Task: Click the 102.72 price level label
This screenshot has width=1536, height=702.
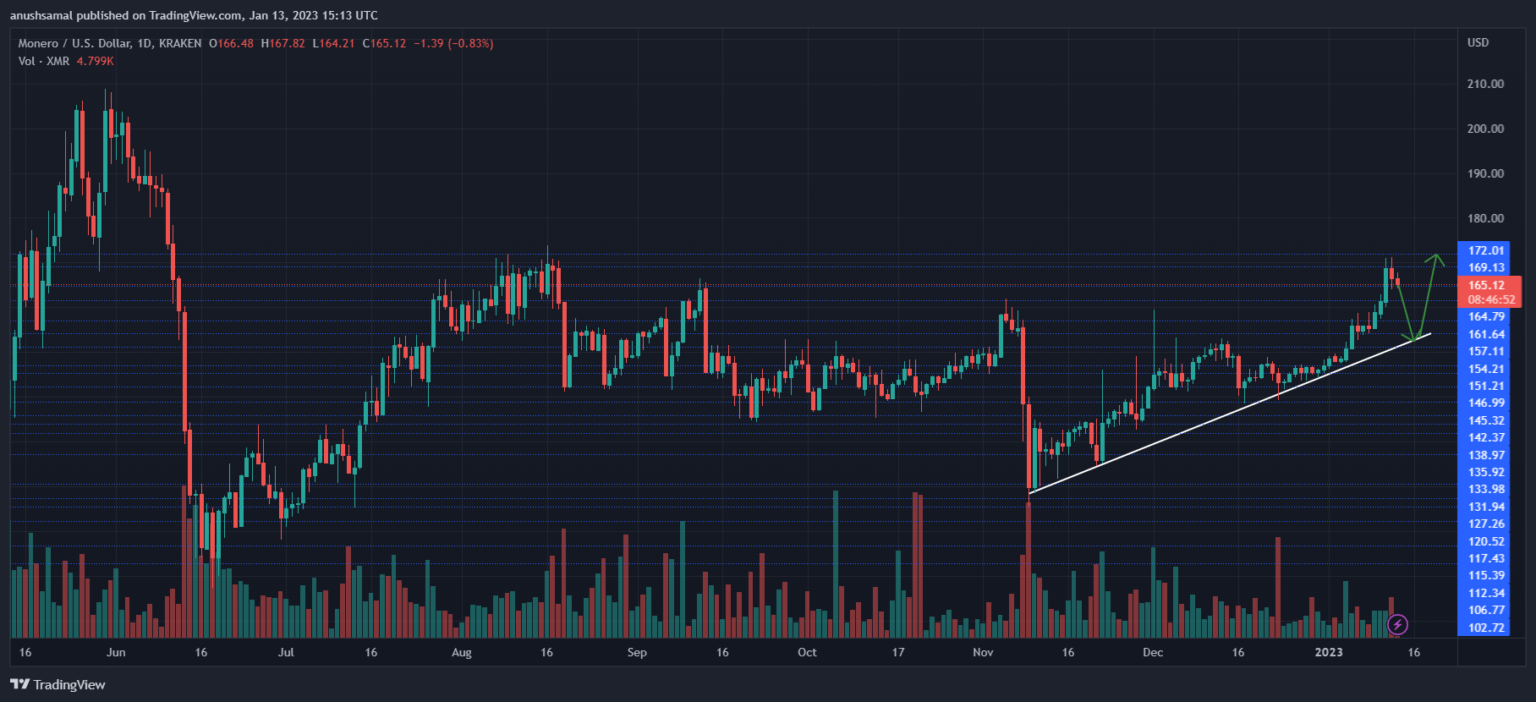Action: (x=1486, y=627)
